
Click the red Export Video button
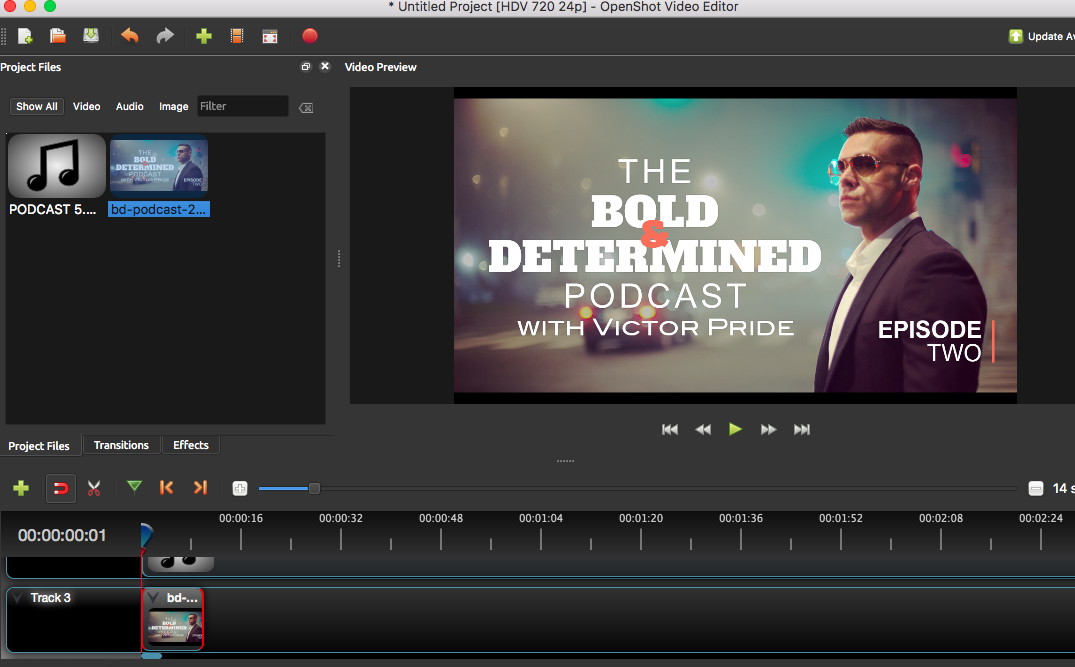pyautogui.click(x=310, y=36)
